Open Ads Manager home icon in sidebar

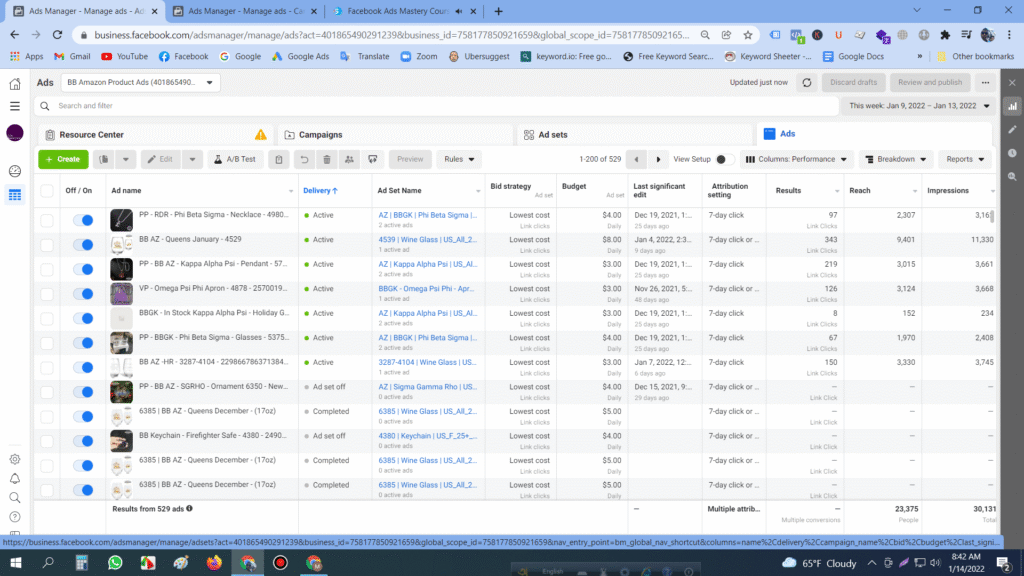(15, 84)
